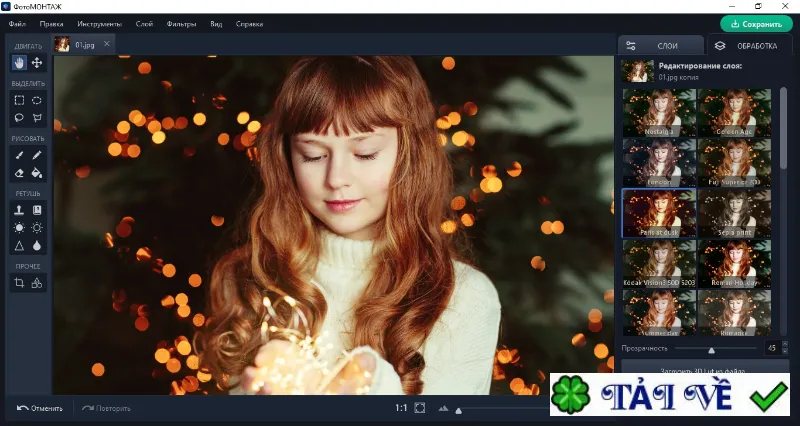Apply the Roman Holiday preset
Viewport: 800px width, 426px height.
[735, 264]
